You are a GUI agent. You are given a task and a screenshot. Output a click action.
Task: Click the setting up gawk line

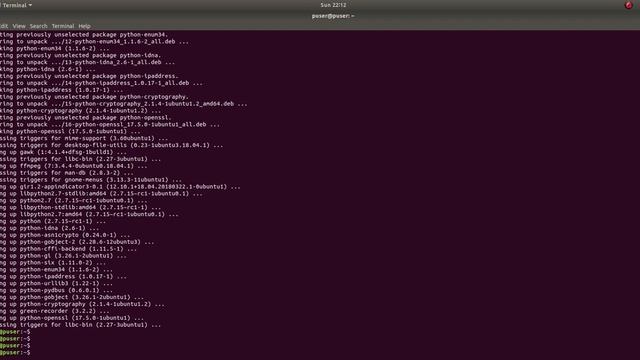pos(63,152)
